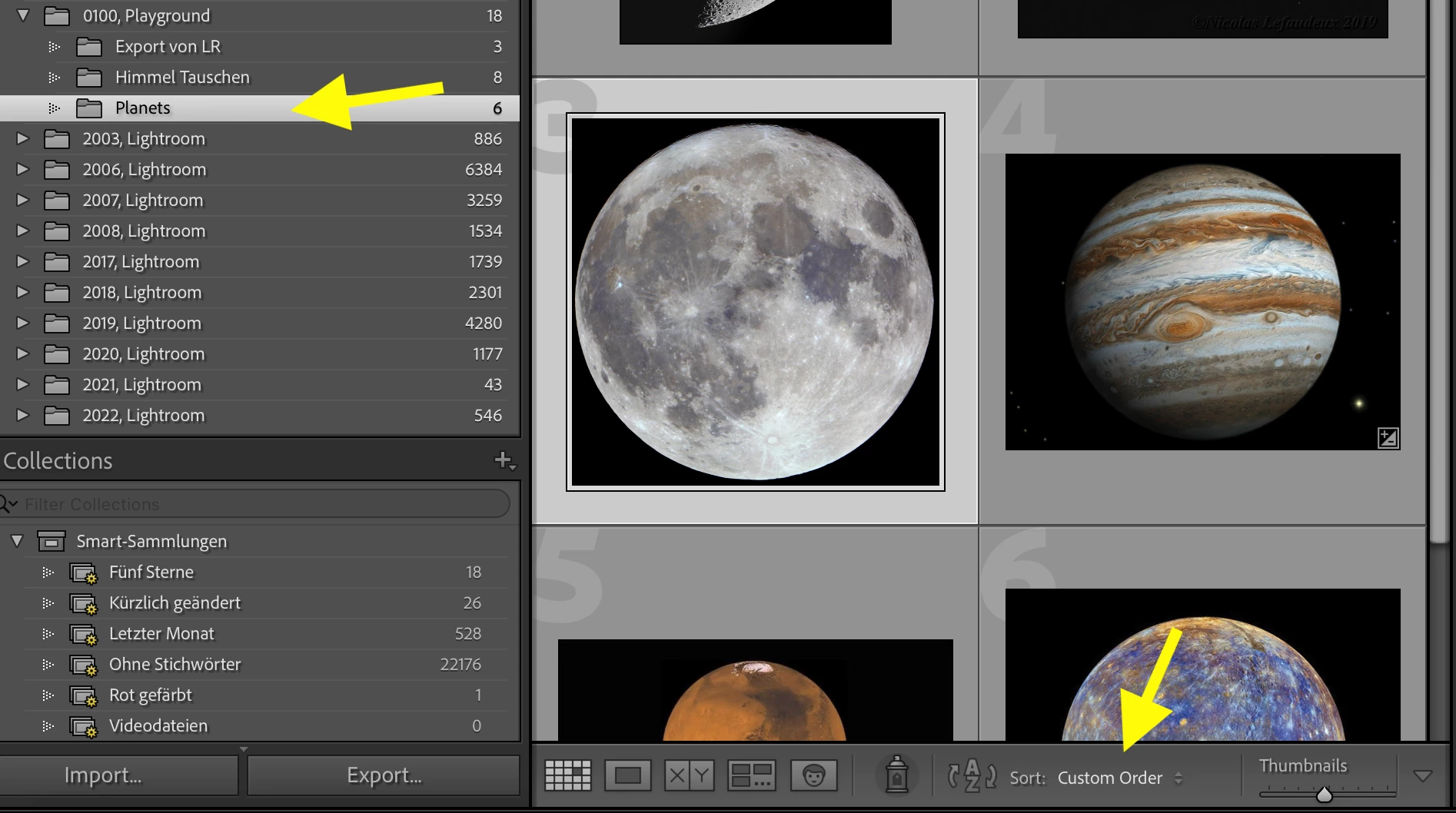The height and width of the screenshot is (813, 1456).
Task: Click the Import... button
Action: pyautogui.click(x=119, y=775)
